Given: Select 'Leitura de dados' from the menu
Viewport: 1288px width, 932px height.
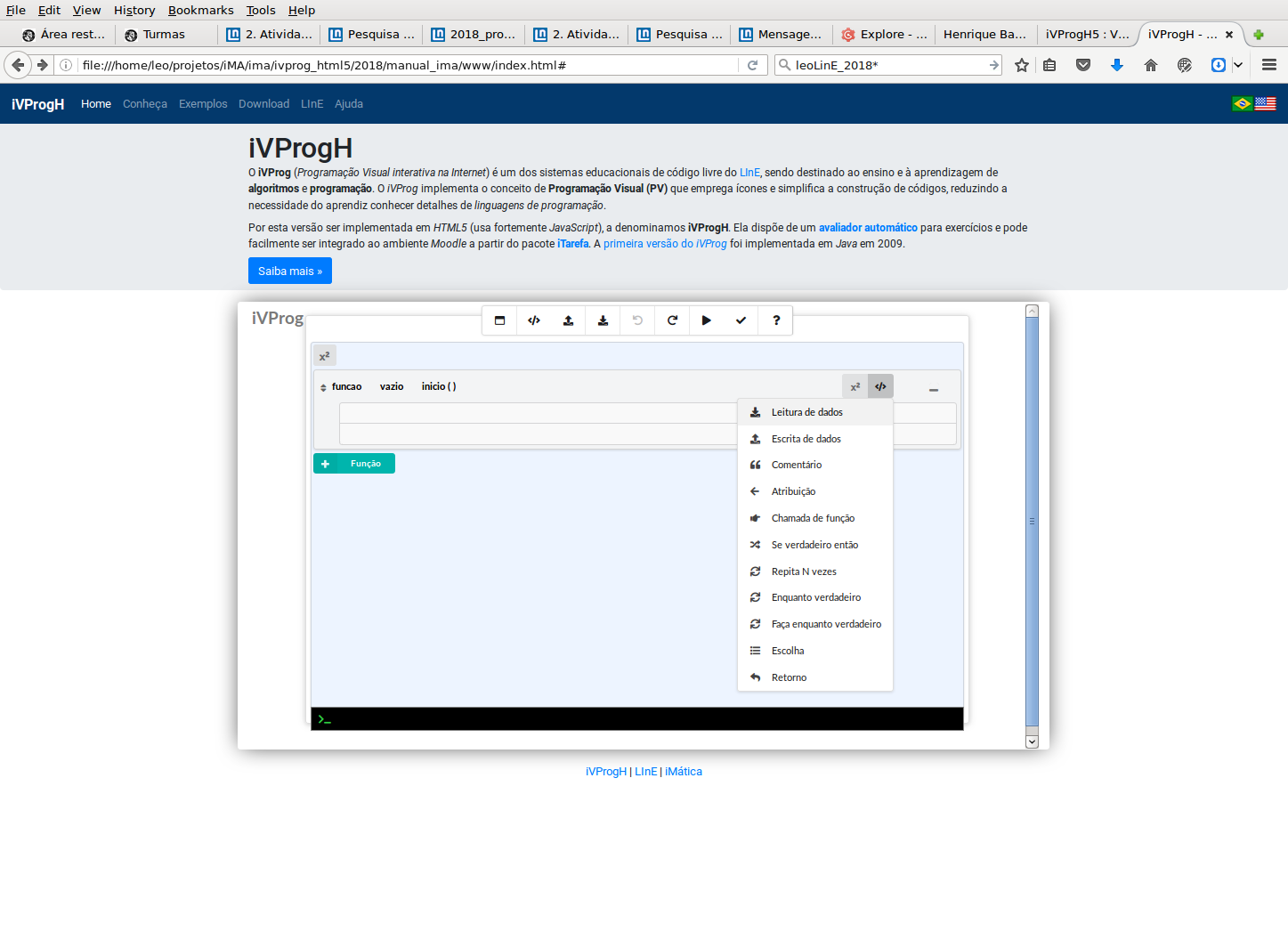Looking at the screenshot, I should click(x=806, y=412).
